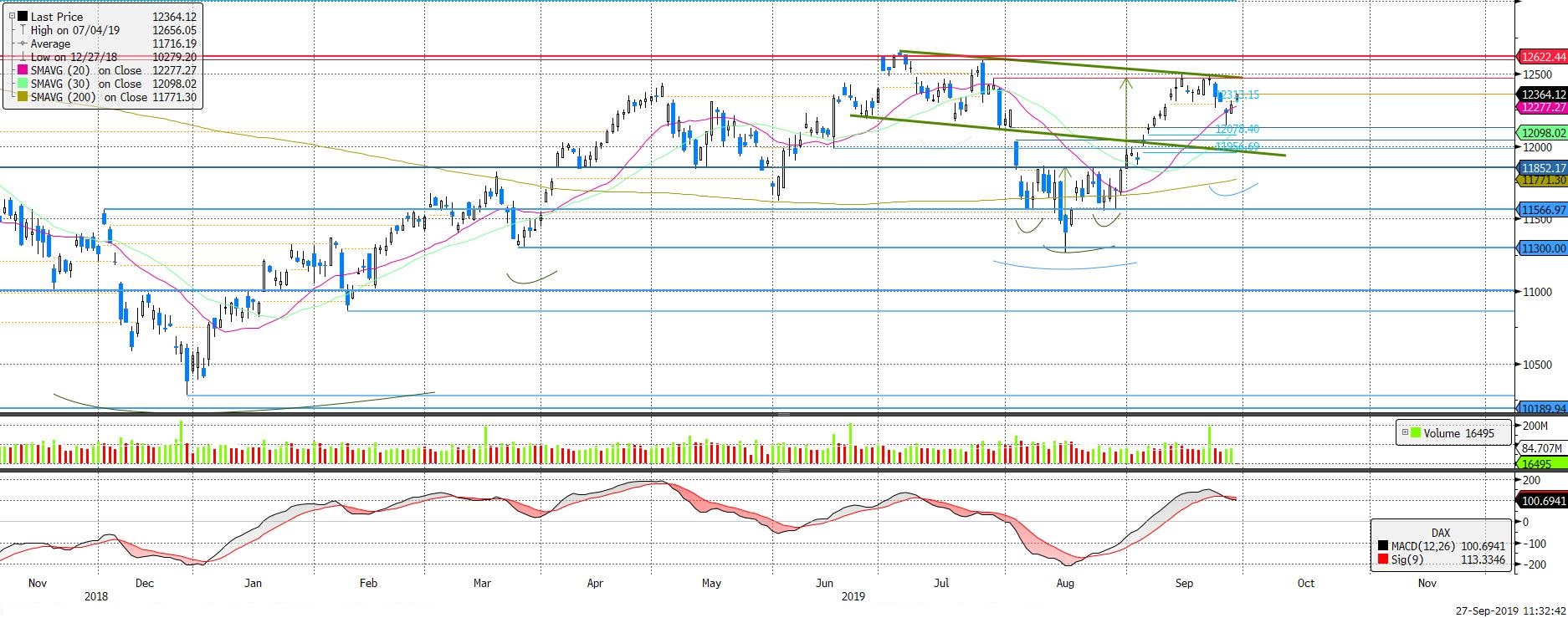Image resolution: width=1568 pixels, height=618 pixels.
Task: Select the High on 07/04/19 marker icon
Action: pos(22,30)
